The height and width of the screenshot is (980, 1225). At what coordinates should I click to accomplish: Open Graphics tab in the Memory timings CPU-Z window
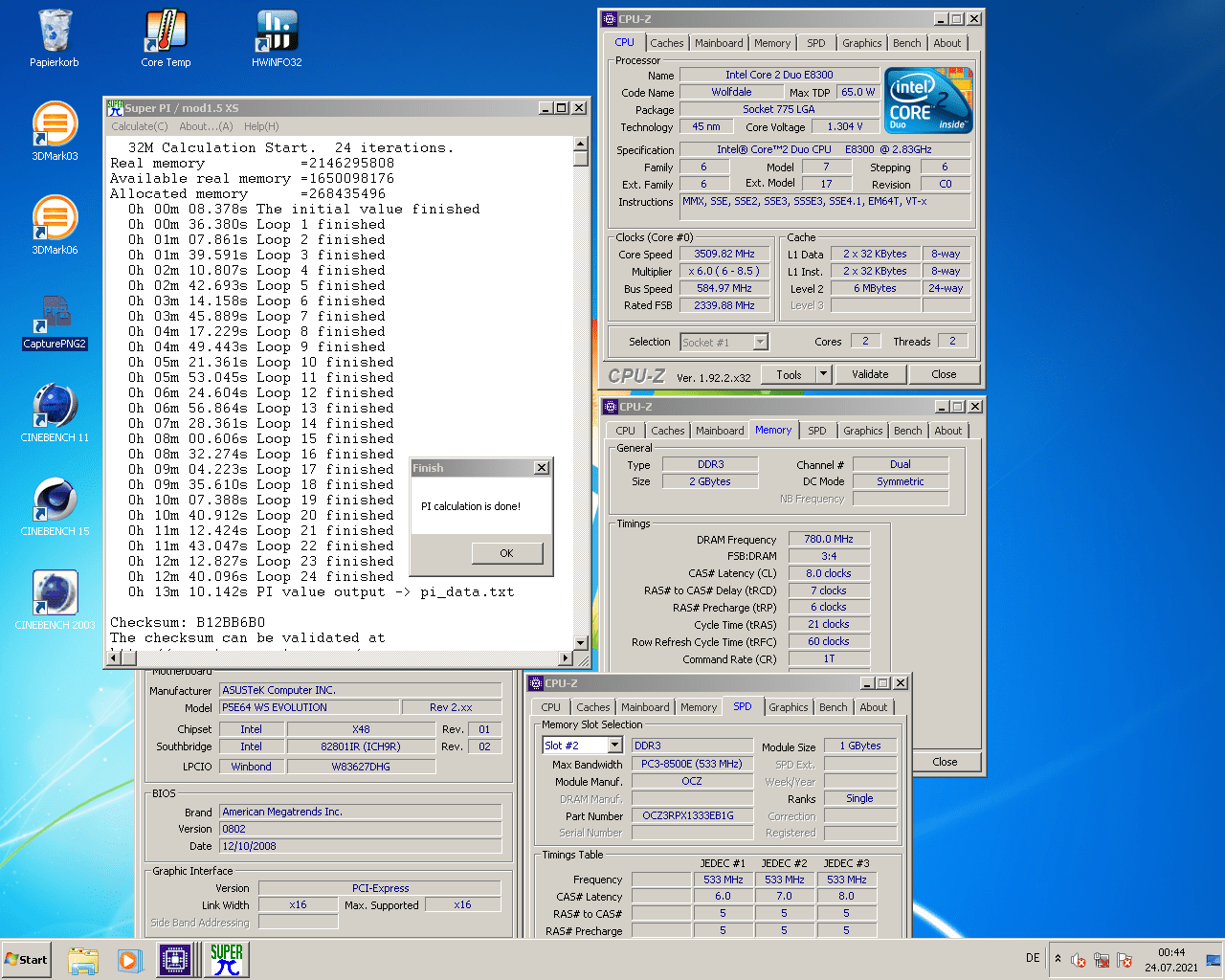[x=862, y=431]
